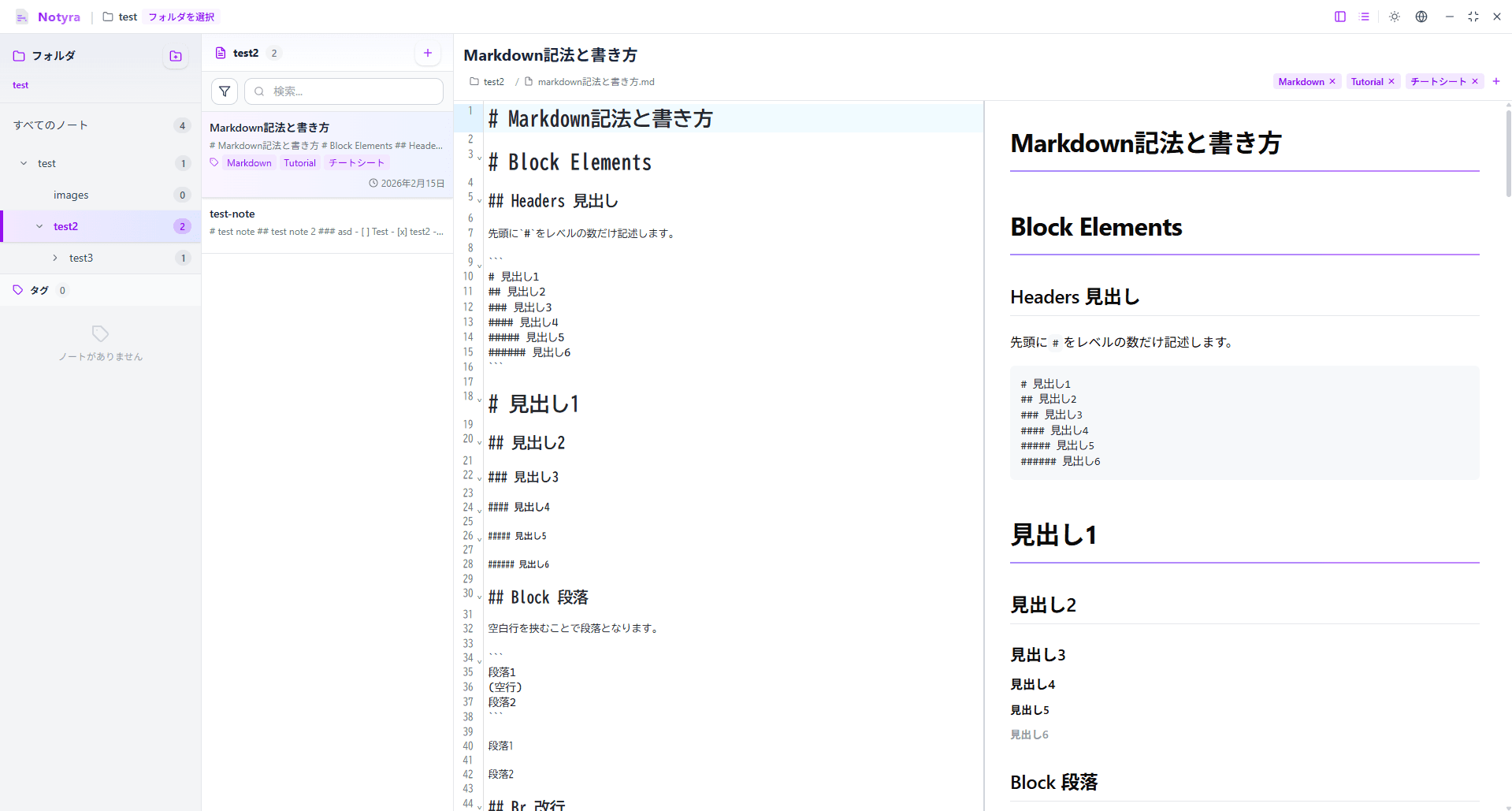Create a new folder from the フォルダ panel

pyautogui.click(x=175, y=55)
